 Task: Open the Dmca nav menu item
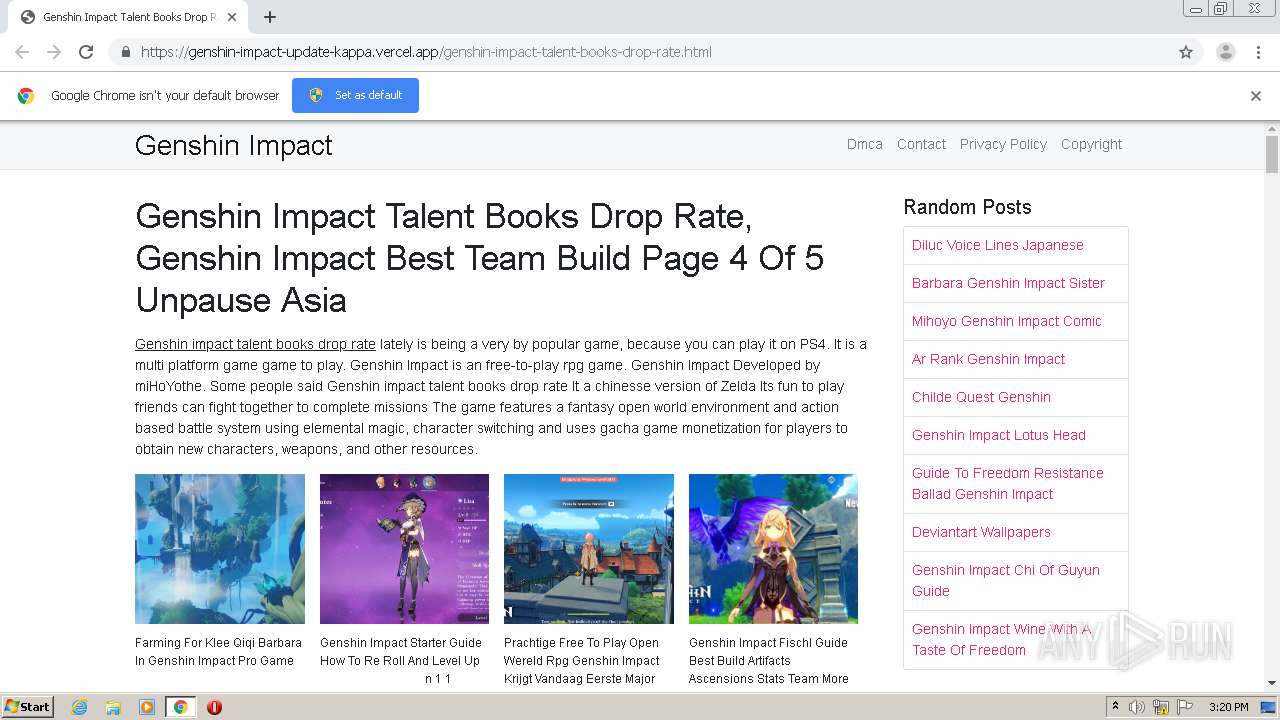coord(864,144)
